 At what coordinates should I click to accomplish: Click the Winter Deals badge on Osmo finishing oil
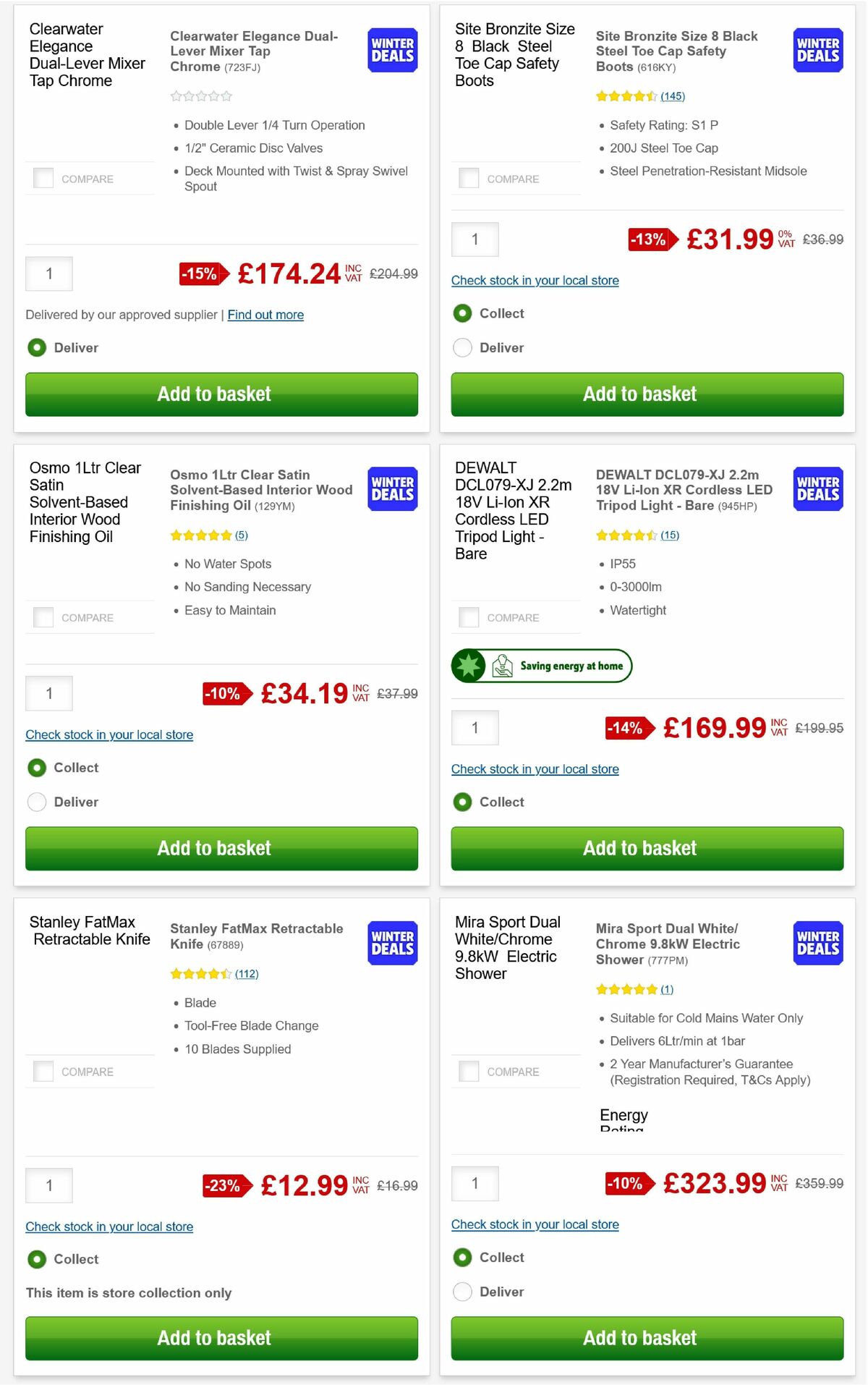pos(391,489)
